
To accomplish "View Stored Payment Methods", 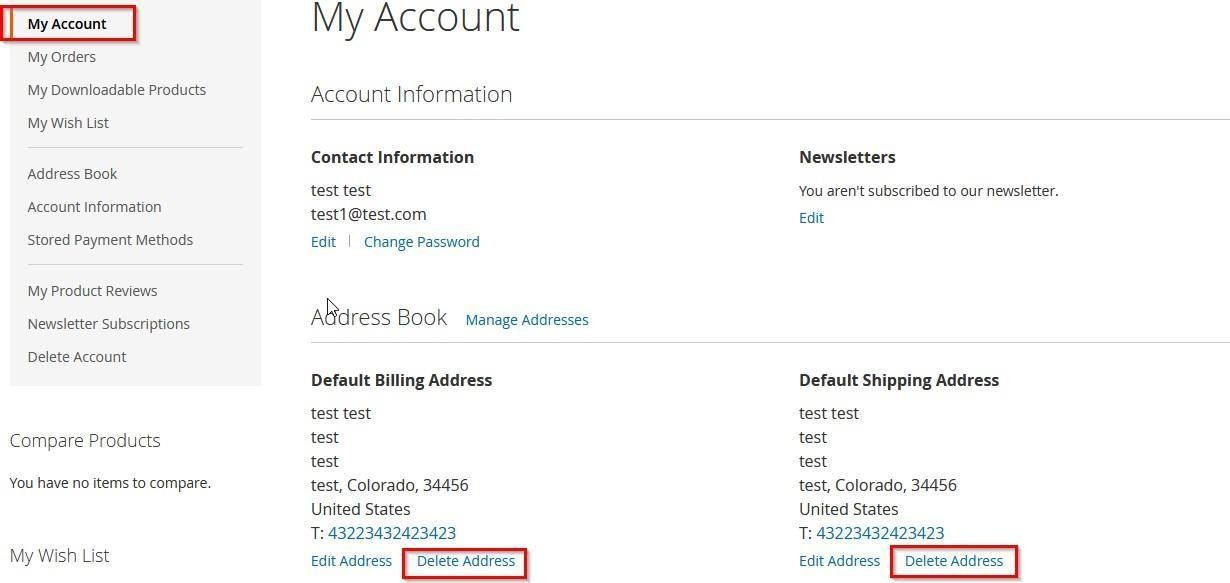I will click(x=110, y=240).
